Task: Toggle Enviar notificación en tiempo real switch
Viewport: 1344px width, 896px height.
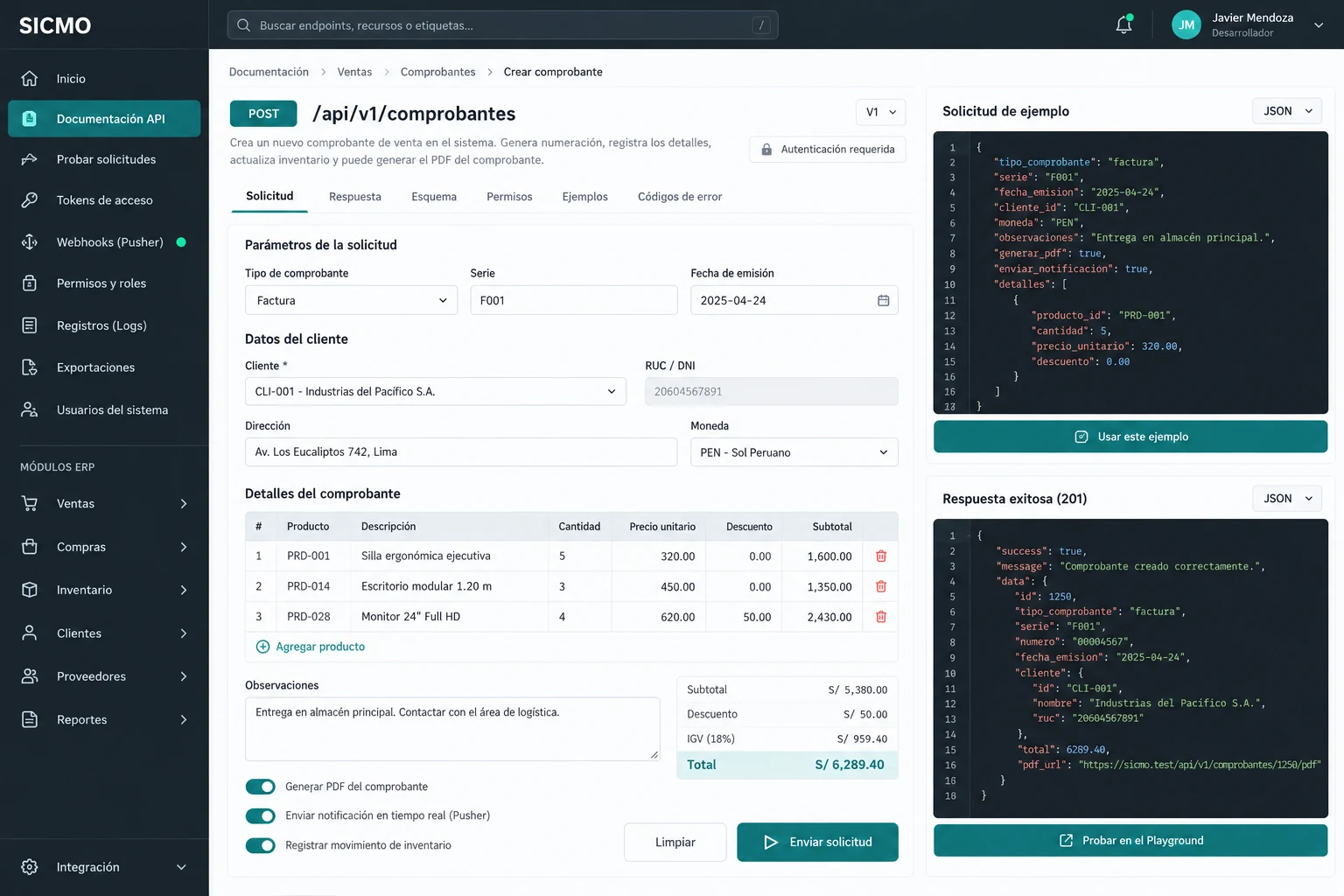Action: tap(261, 815)
